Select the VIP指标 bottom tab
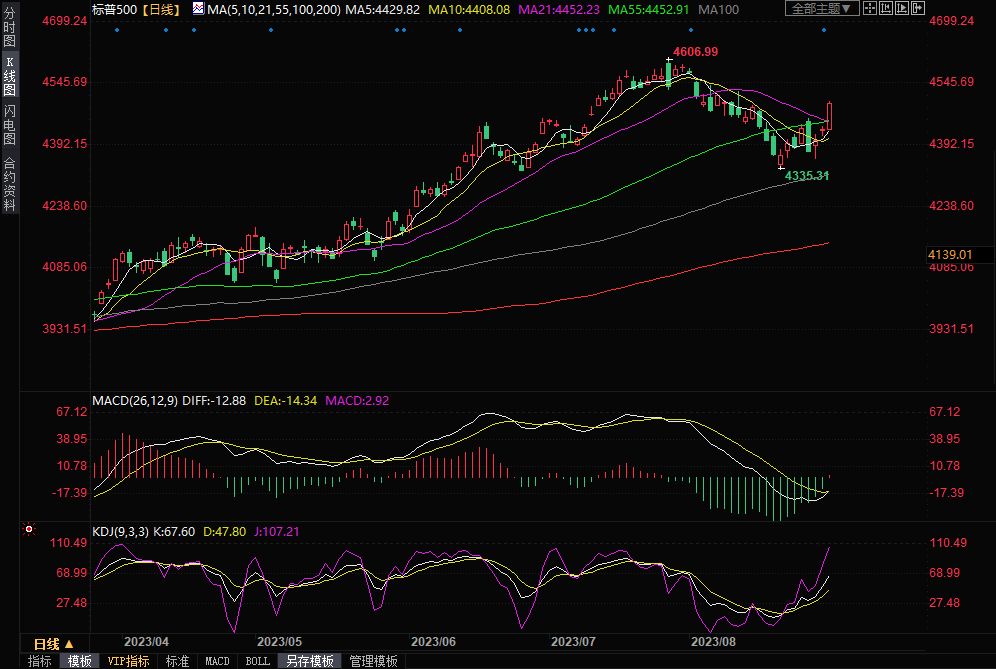The width and height of the screenshot is (996, 669). (129, 661)
